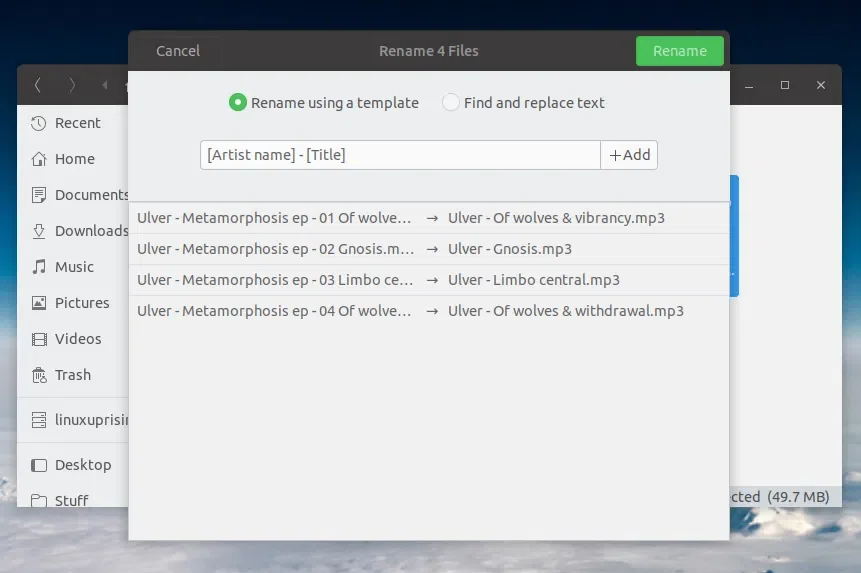Select the Gnosis.mp3 rename preview row
This screenshot has width=861, height=573.
(x=428, y=249)
